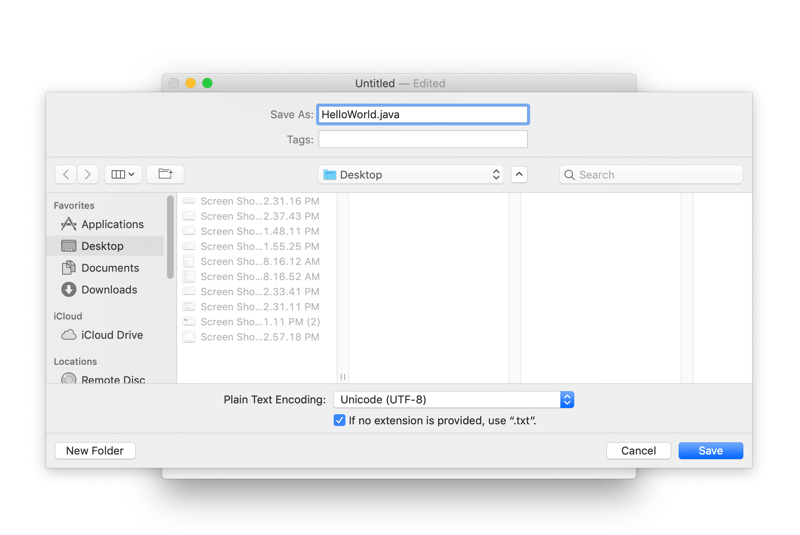Go back with the left arrow button
Viewport: 800px width, 535px height.
click(66, 174)
